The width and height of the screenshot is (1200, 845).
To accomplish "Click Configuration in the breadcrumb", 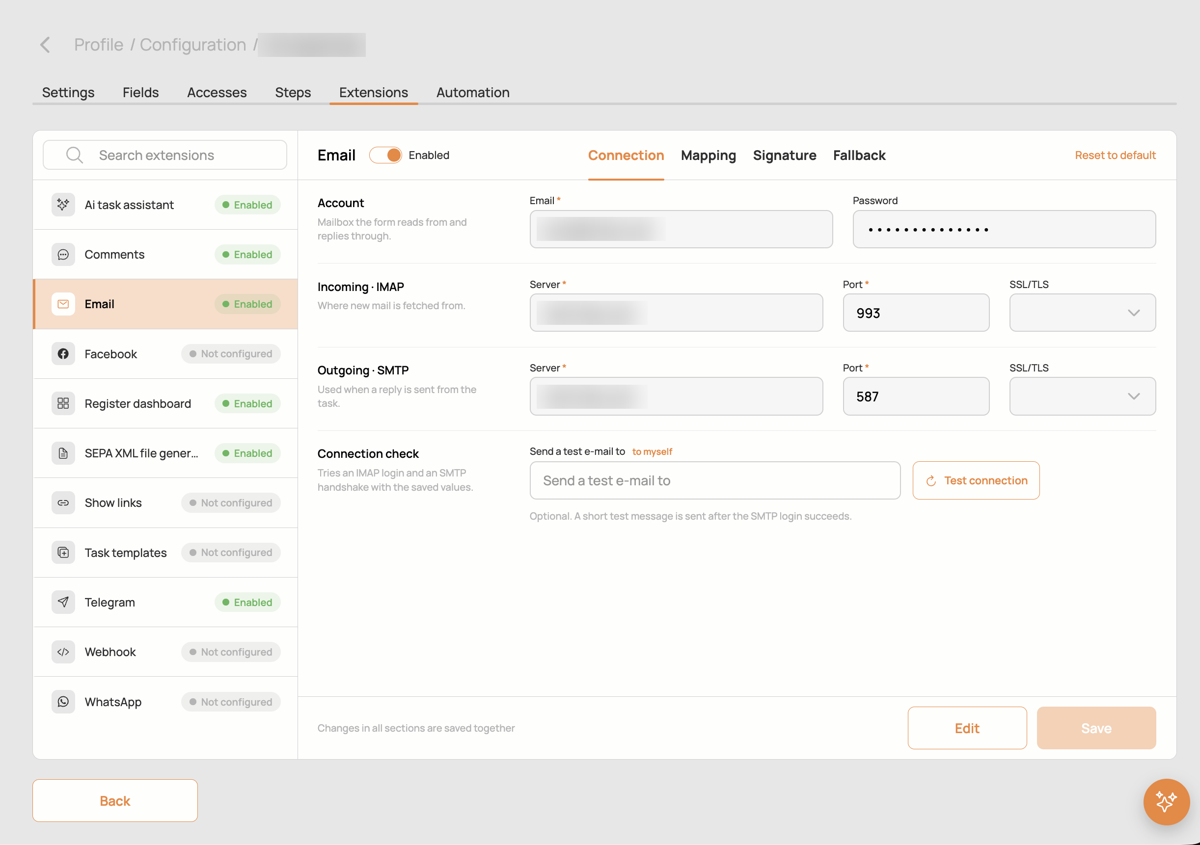I will 193,45.
